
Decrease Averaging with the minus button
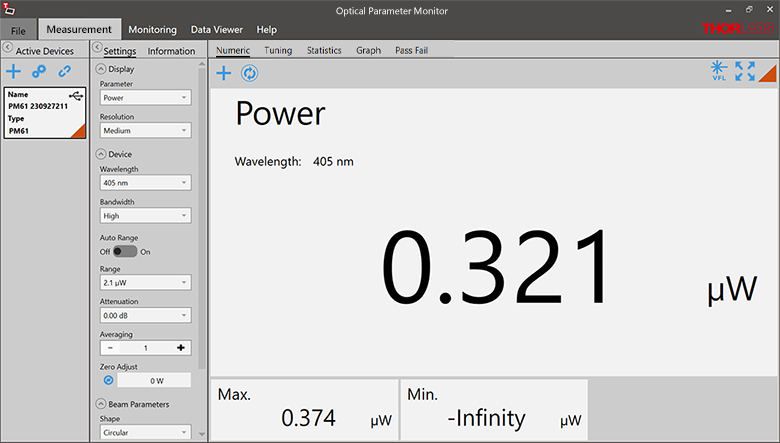tap(110, 348)
